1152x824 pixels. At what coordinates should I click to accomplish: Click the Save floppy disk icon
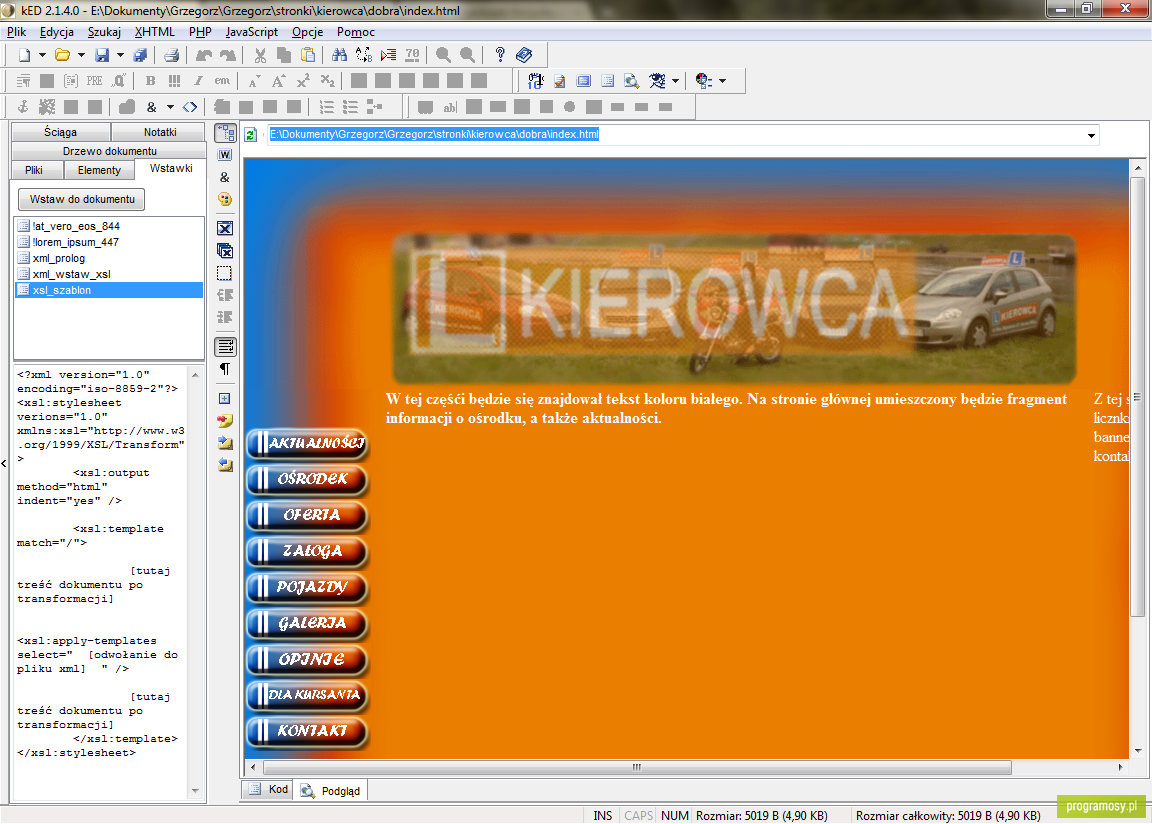point(102,55)
